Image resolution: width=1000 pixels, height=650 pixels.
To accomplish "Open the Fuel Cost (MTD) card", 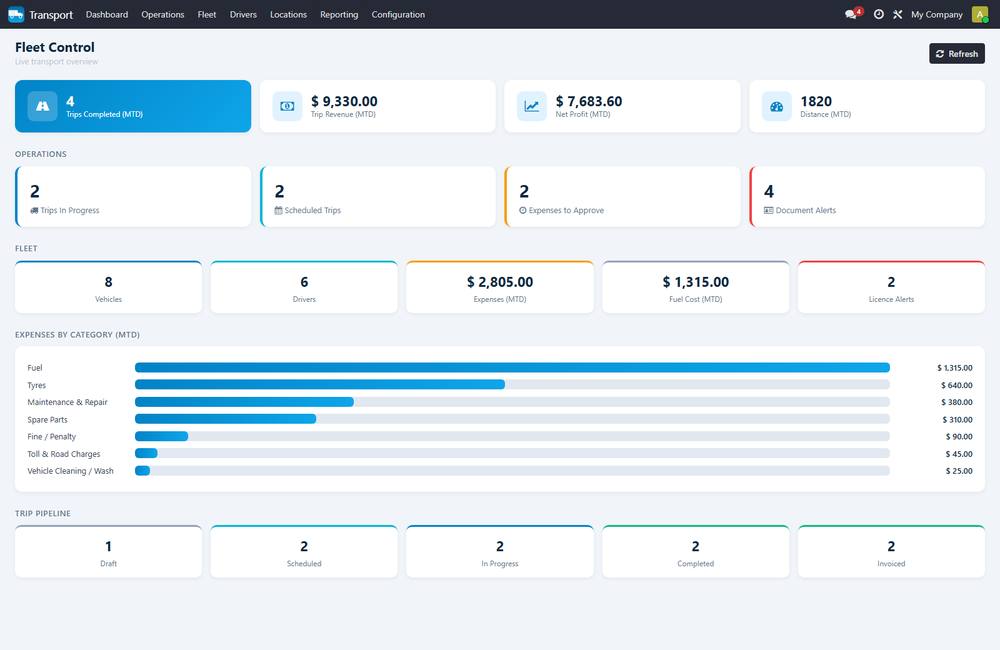I will [696, 287].
